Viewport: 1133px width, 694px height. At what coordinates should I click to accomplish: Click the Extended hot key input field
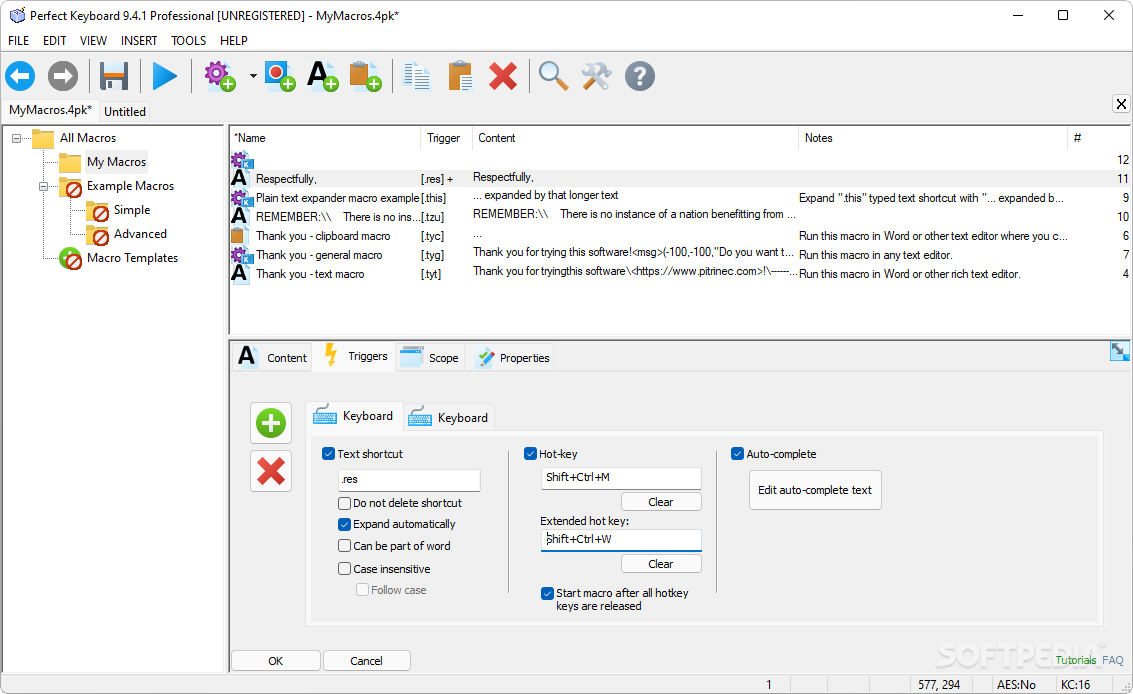click(x=621, y=539)
